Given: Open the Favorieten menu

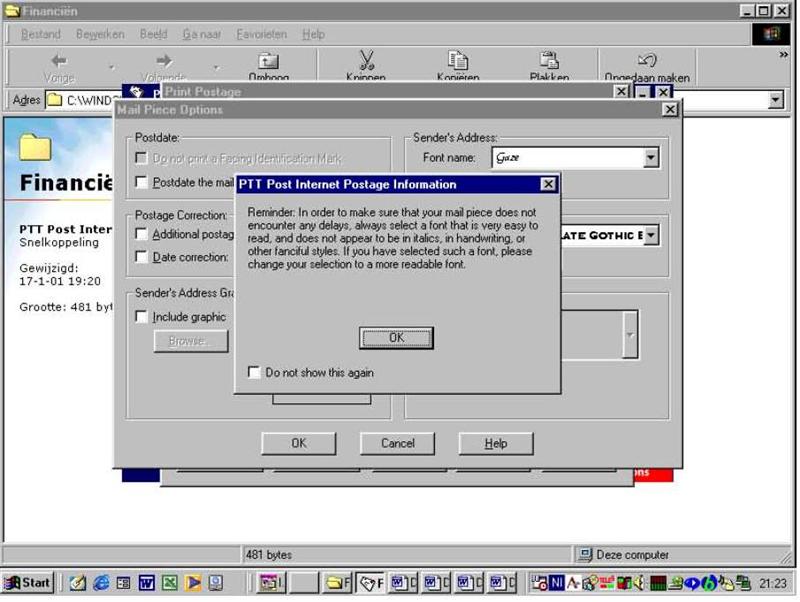Looking at the screenshot, I should [262, 34].
